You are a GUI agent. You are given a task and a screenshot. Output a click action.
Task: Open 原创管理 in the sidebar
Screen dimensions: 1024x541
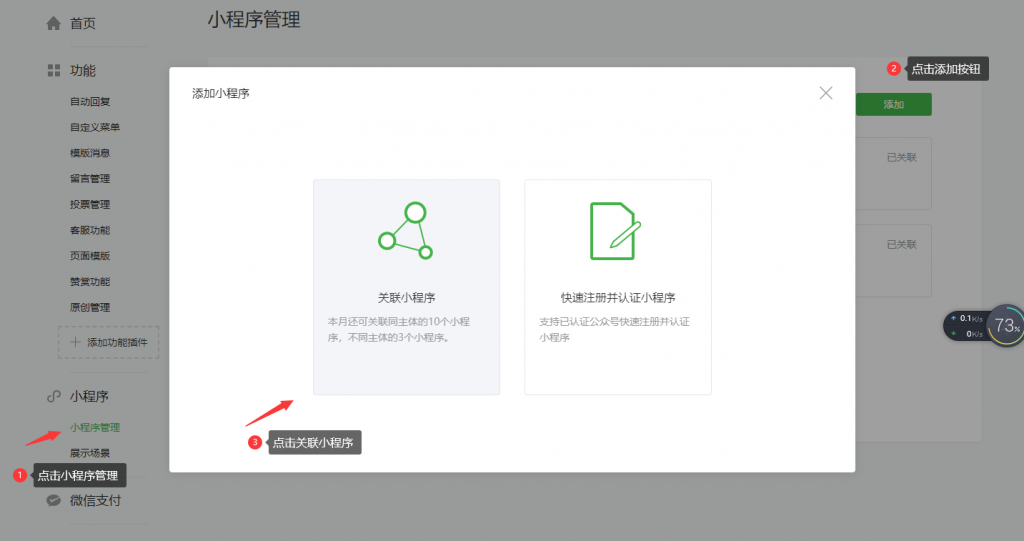pyautogui.click(x=90, y=307)
